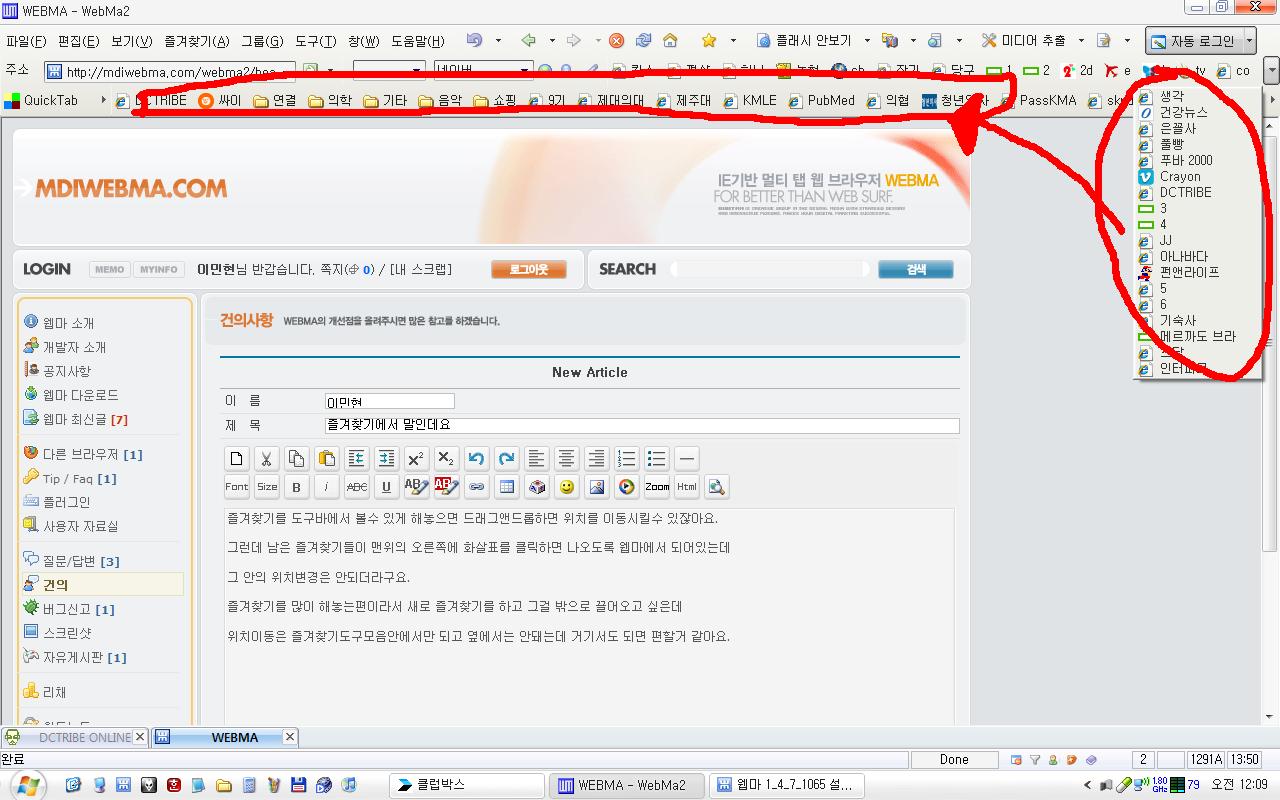Apply superscript formatting in editor

point(416,459)
